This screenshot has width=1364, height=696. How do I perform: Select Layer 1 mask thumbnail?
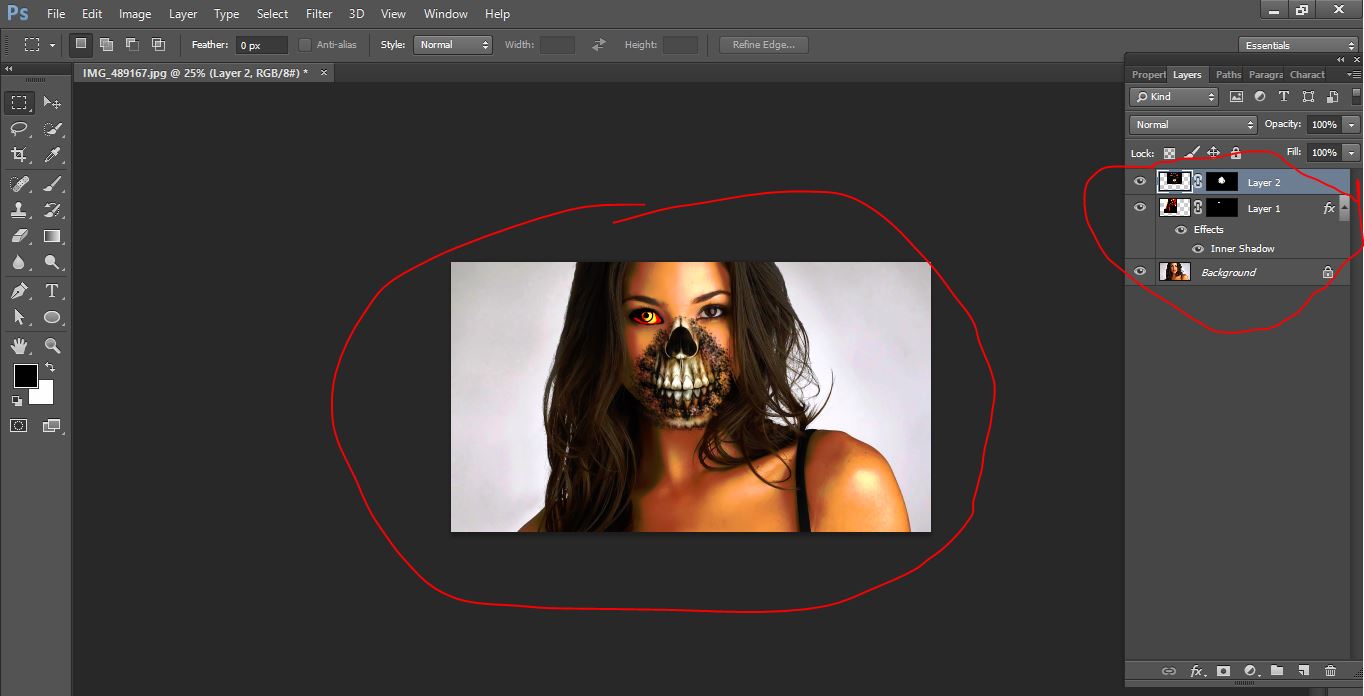[1222, 208]
